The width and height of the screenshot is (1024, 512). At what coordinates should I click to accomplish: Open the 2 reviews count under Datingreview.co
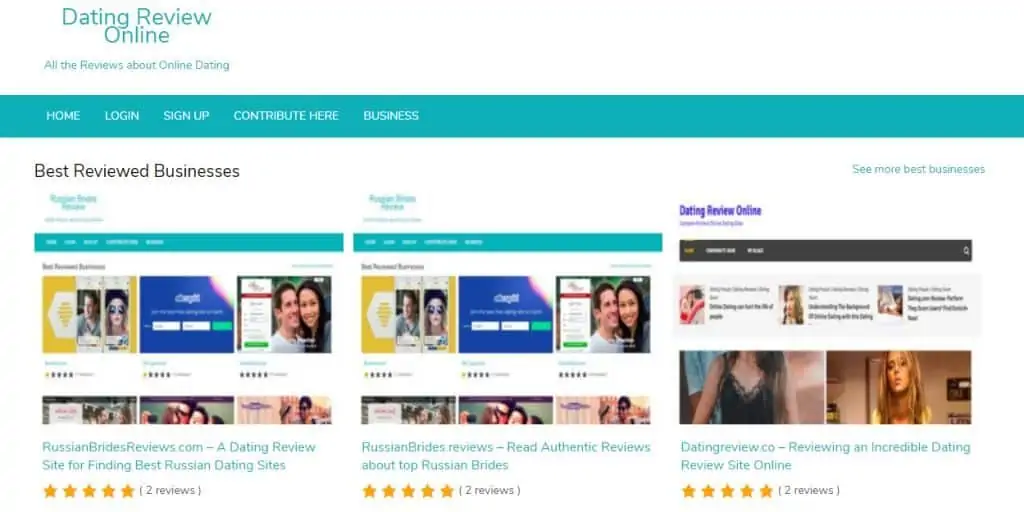pyautogui.click(x=808, y=490)
